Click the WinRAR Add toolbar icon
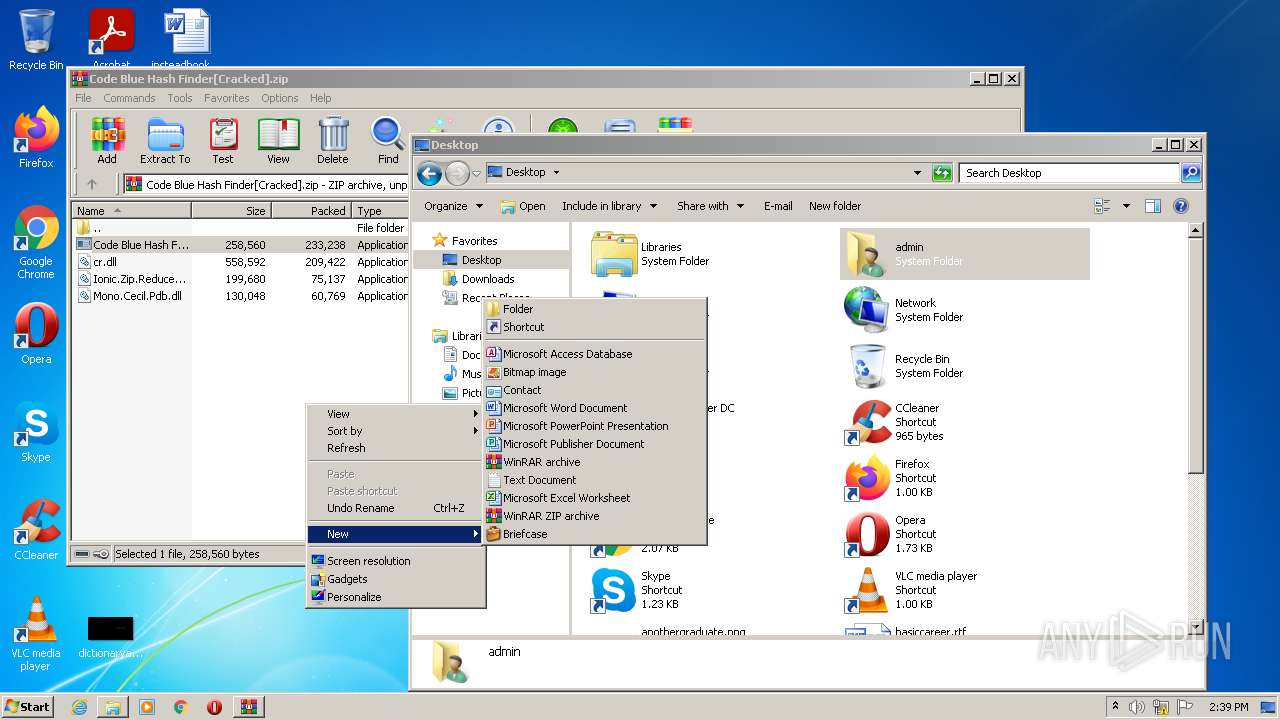This screenshot has width=1280, height=720. click(107, 141)
